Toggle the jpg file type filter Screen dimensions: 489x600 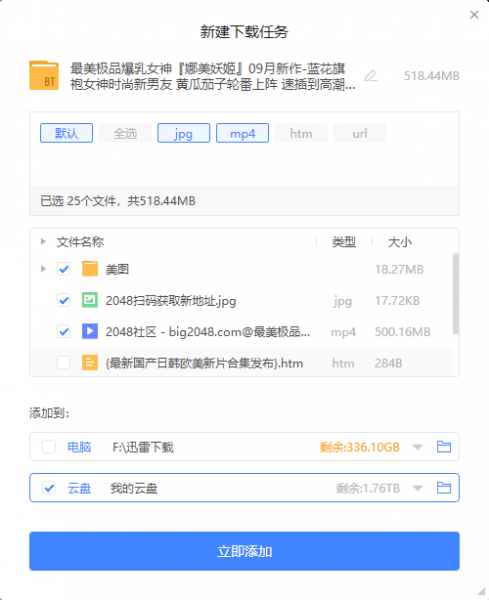tap(184, 133)
